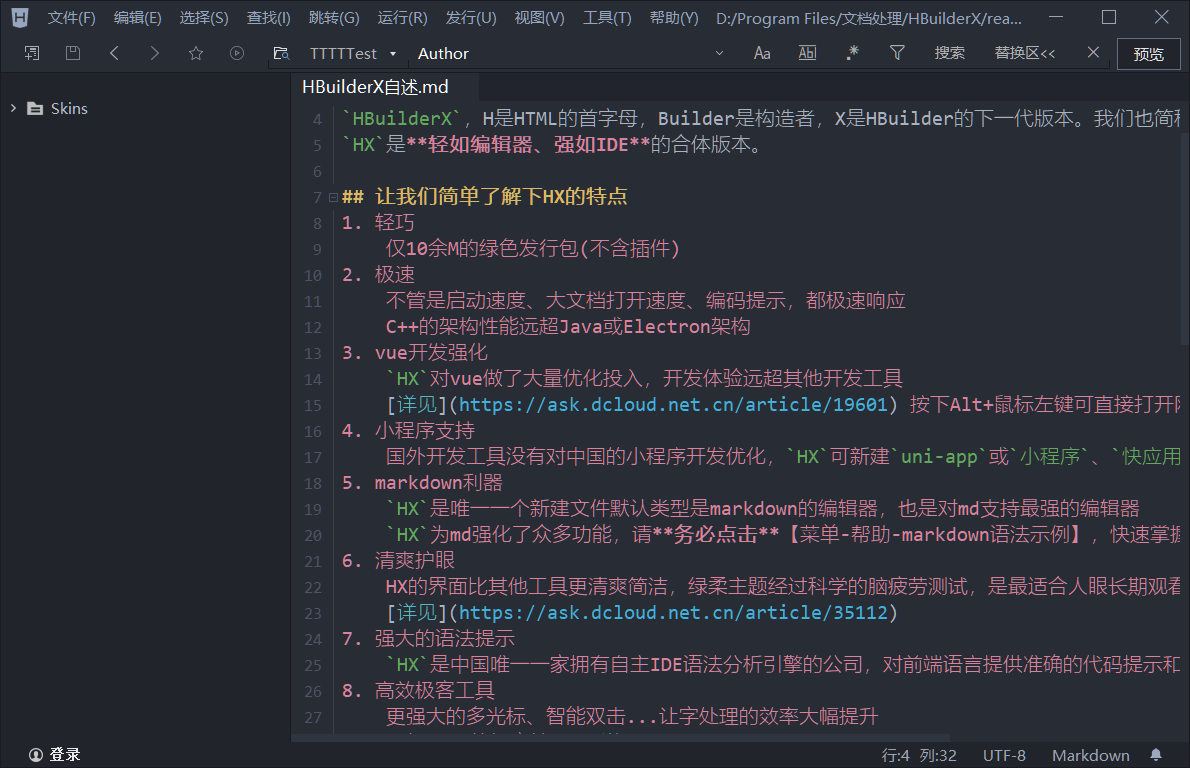Go forward with the right arrow
This screenshot has width=1190, height=768.
[155, 53]
